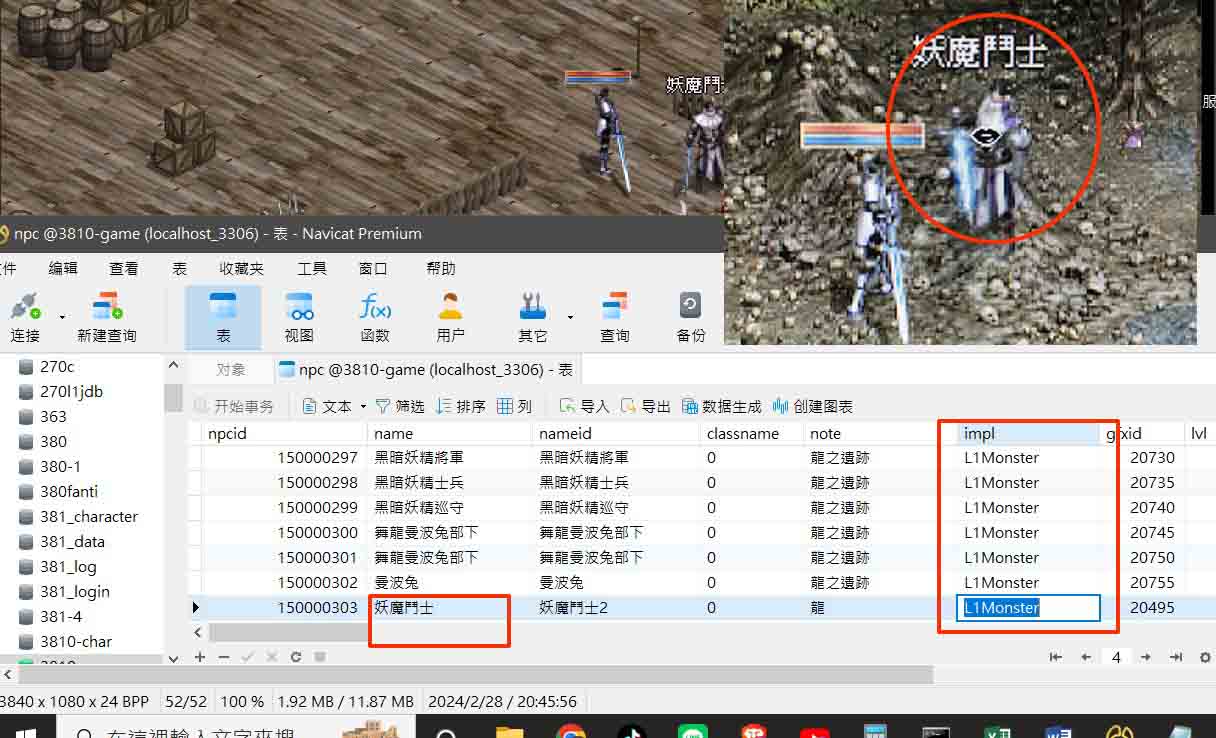The height and width of the screenshot is (738, 1216).
Task: Open the 查询 (Query) toolbar icon
Action: click(615, 317)
